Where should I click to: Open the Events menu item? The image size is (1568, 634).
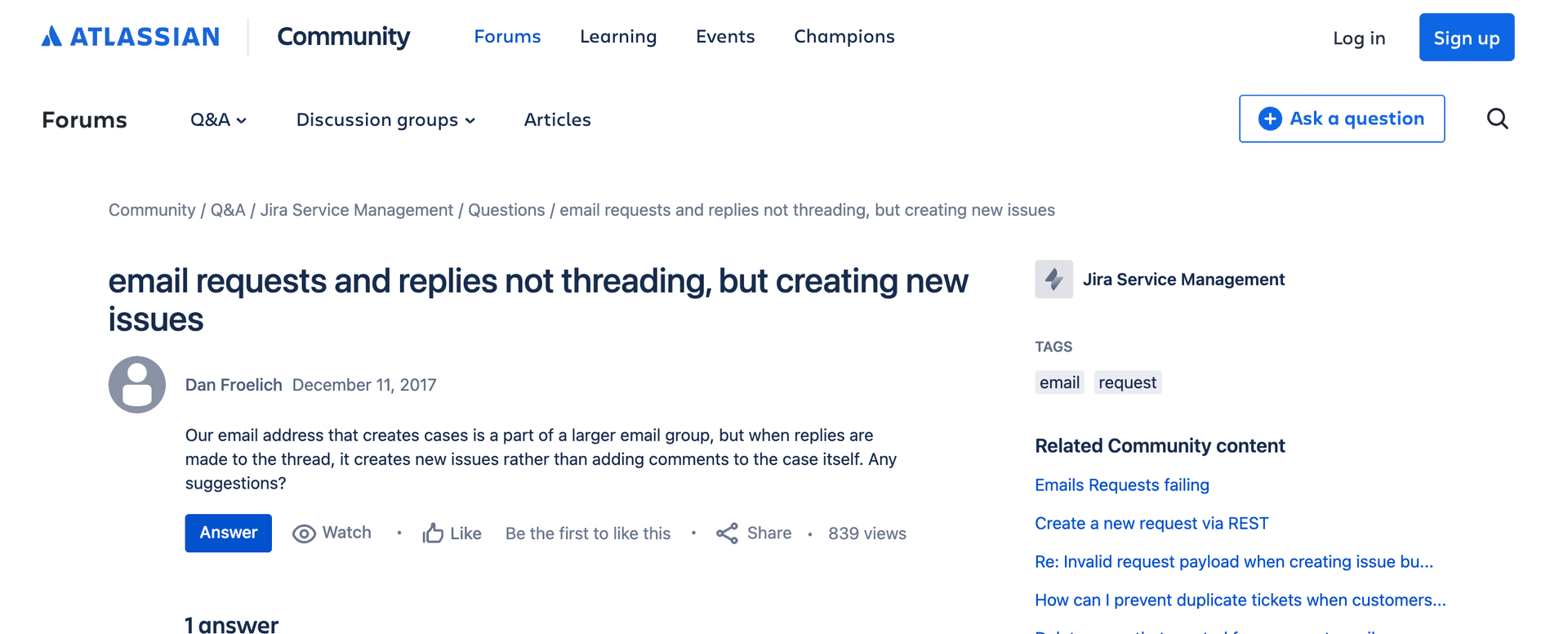coord(725,37)
